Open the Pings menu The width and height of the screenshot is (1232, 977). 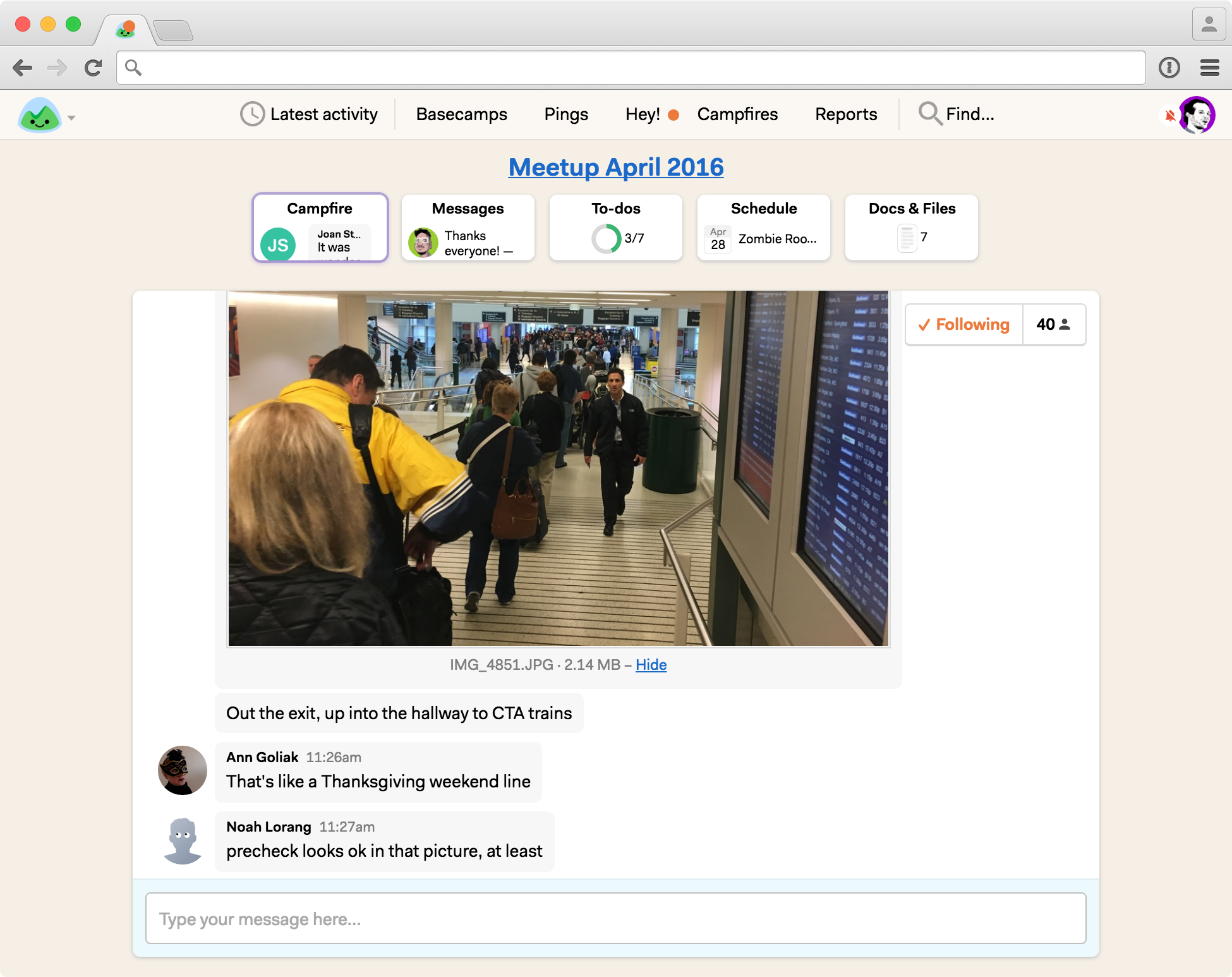pos(566,114)
